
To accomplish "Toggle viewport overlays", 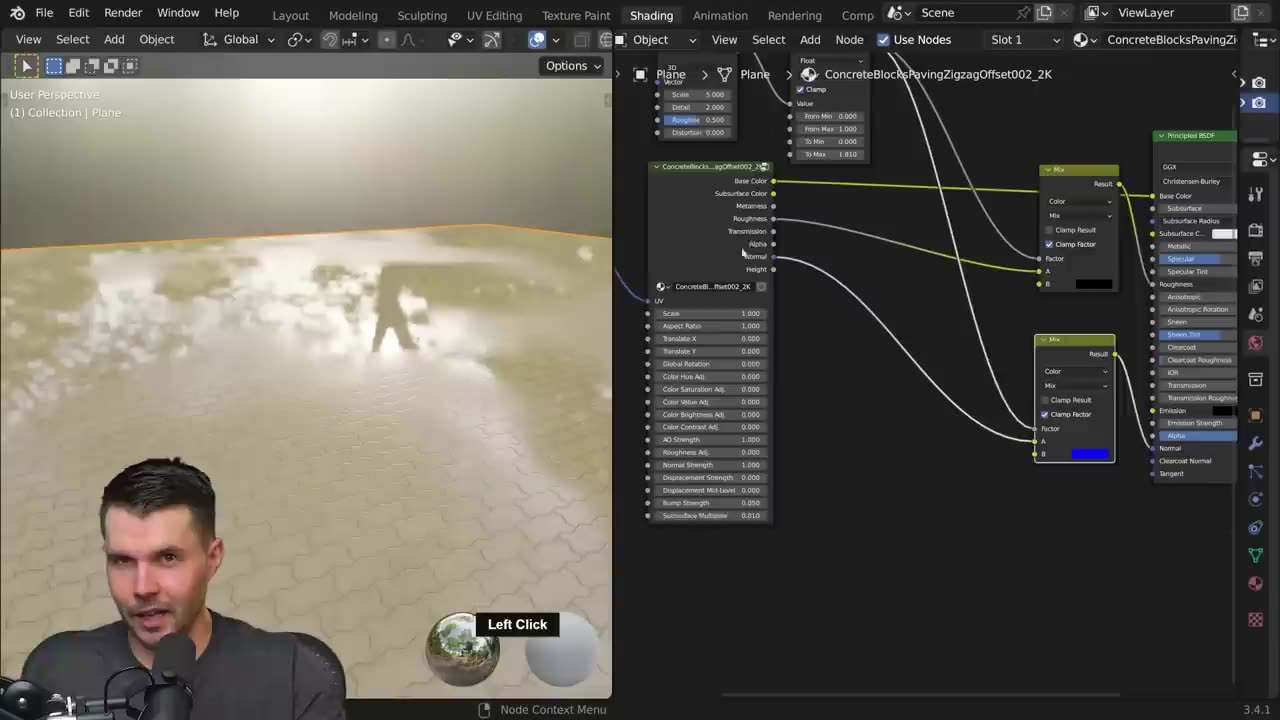I will point(537,40).
